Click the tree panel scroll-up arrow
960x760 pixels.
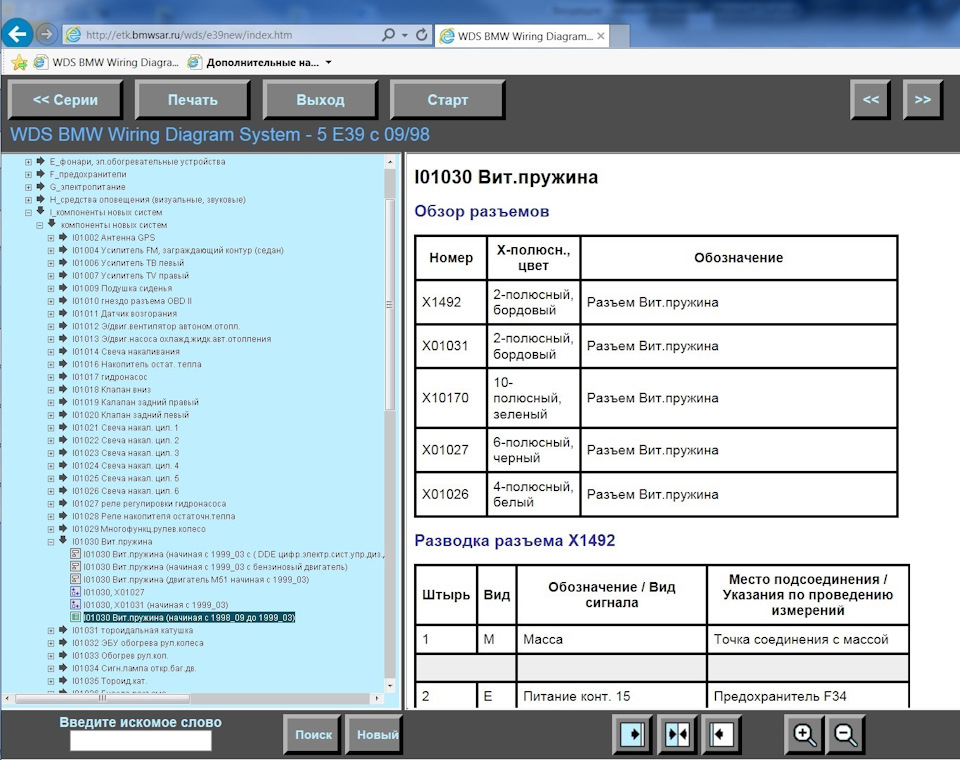[389, 162]
